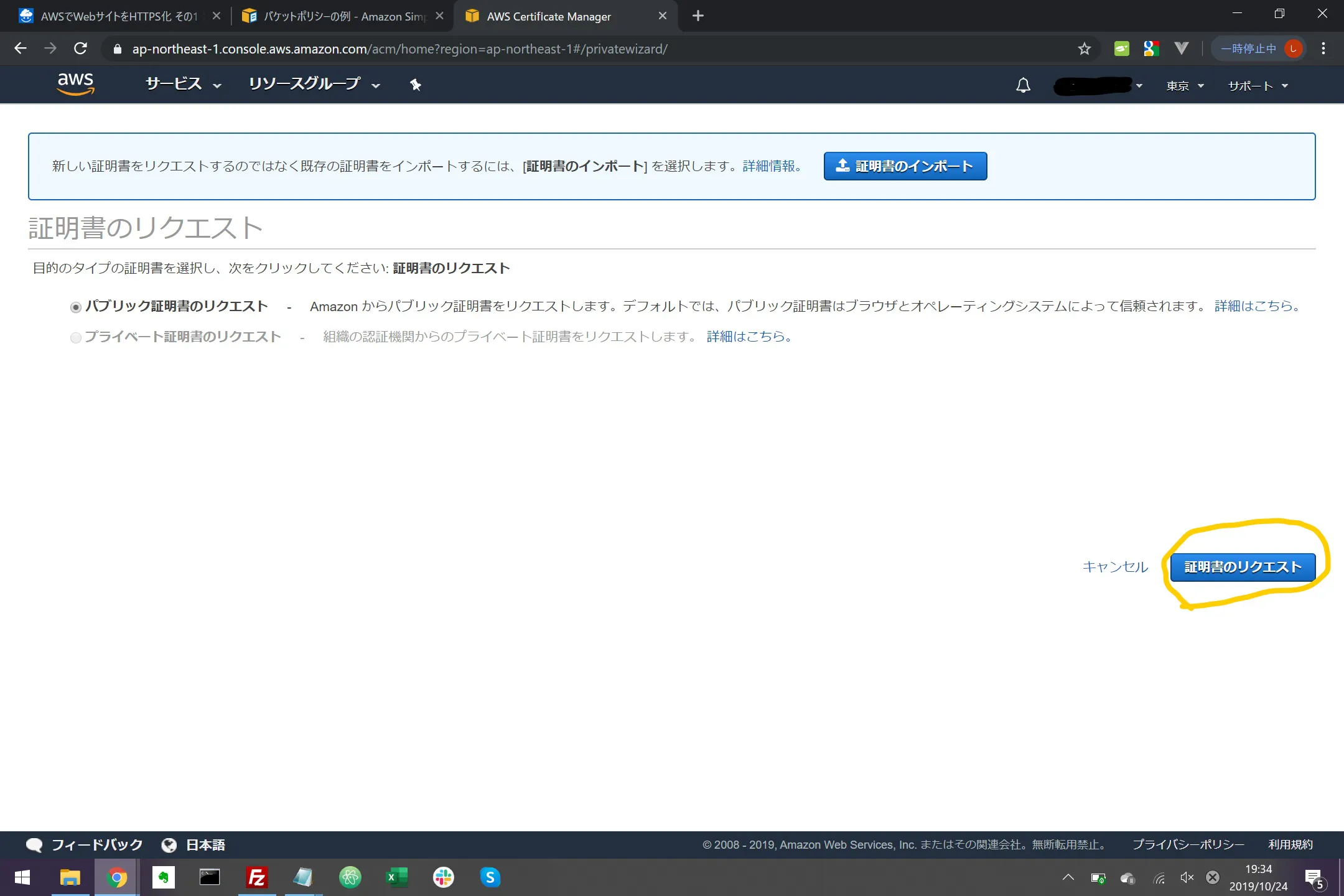The width and height of the screenshot is (1344, 896).
Task: Click the フィードバック footer button
Action: [84, 845]
